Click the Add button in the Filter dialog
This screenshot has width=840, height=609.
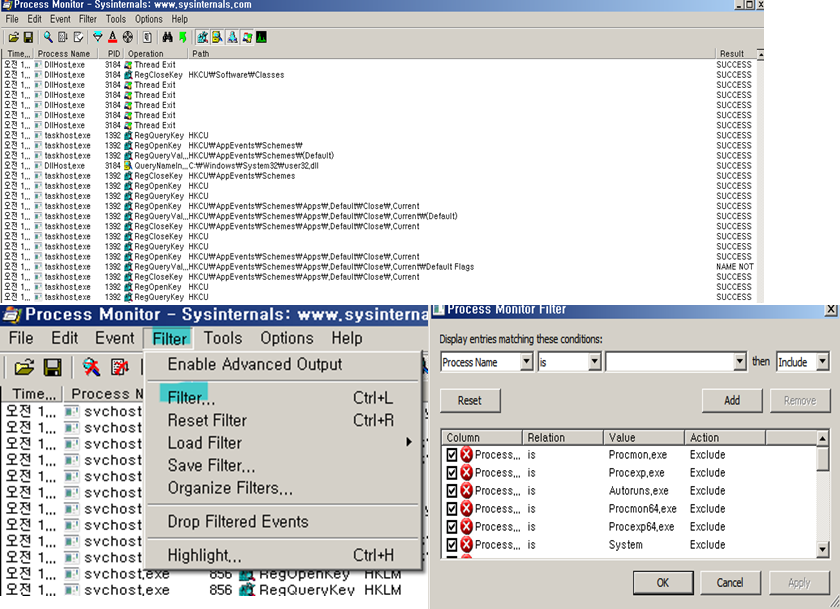[x=732, y=401]
